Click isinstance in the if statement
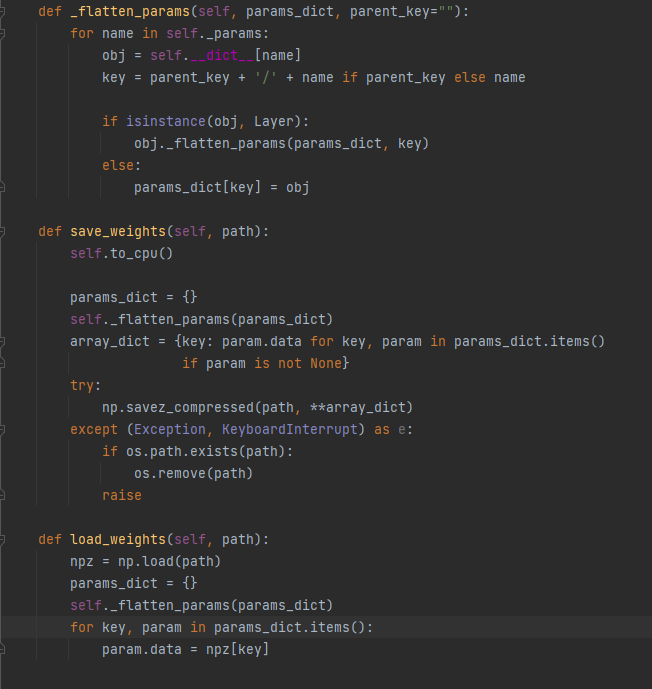 point(166,121)
